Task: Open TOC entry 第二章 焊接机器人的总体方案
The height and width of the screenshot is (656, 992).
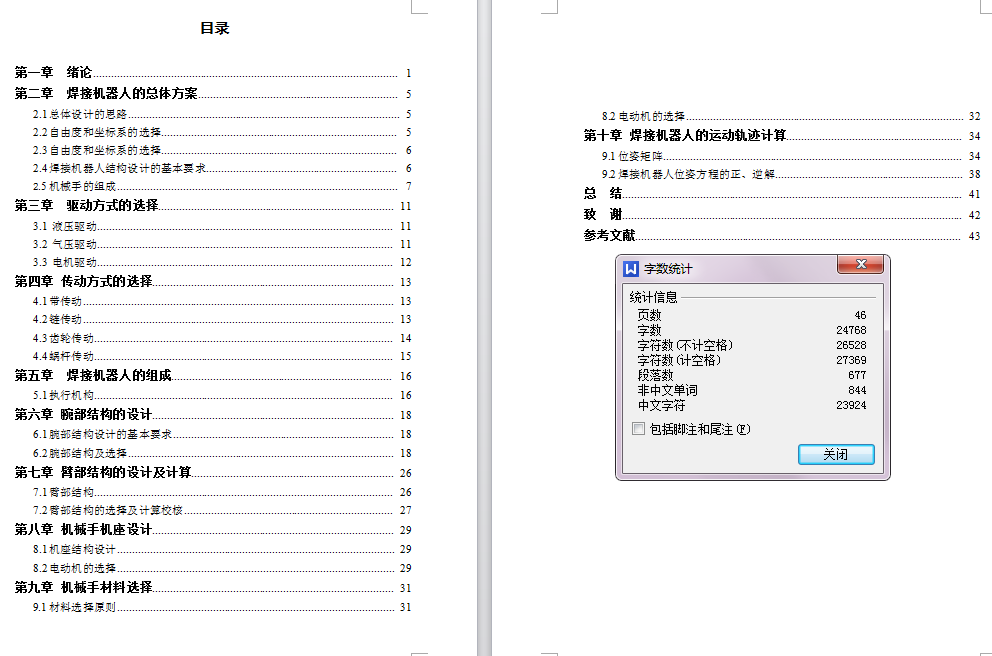Action: (213, 94)
